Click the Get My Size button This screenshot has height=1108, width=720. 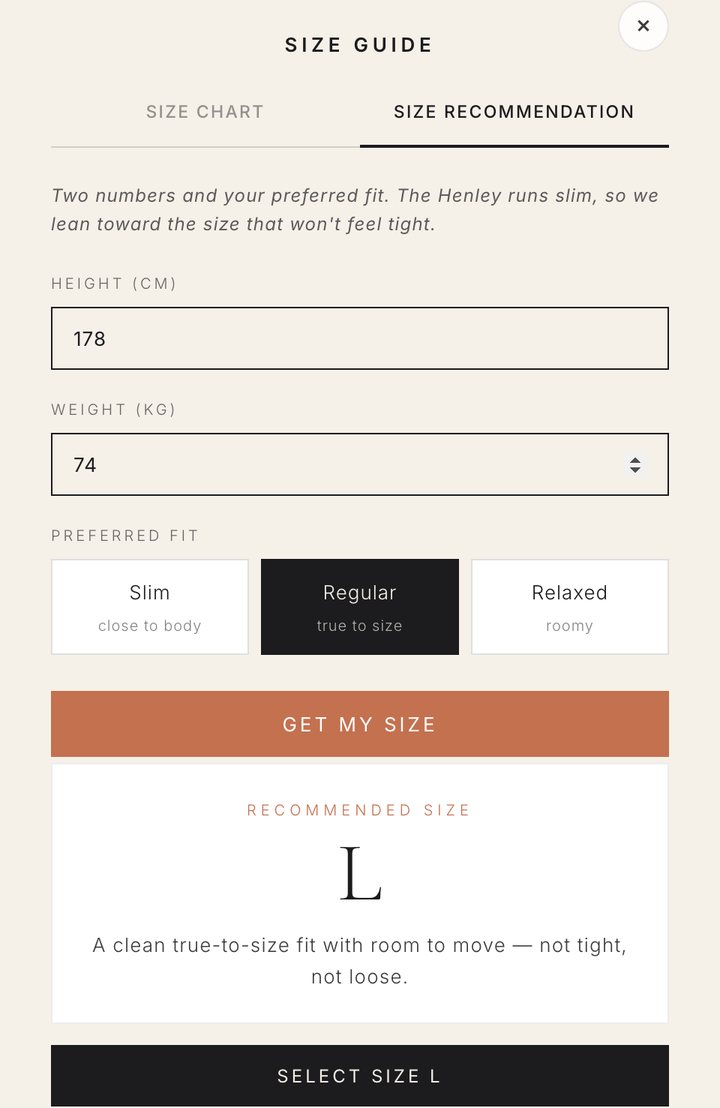[360, 724]
